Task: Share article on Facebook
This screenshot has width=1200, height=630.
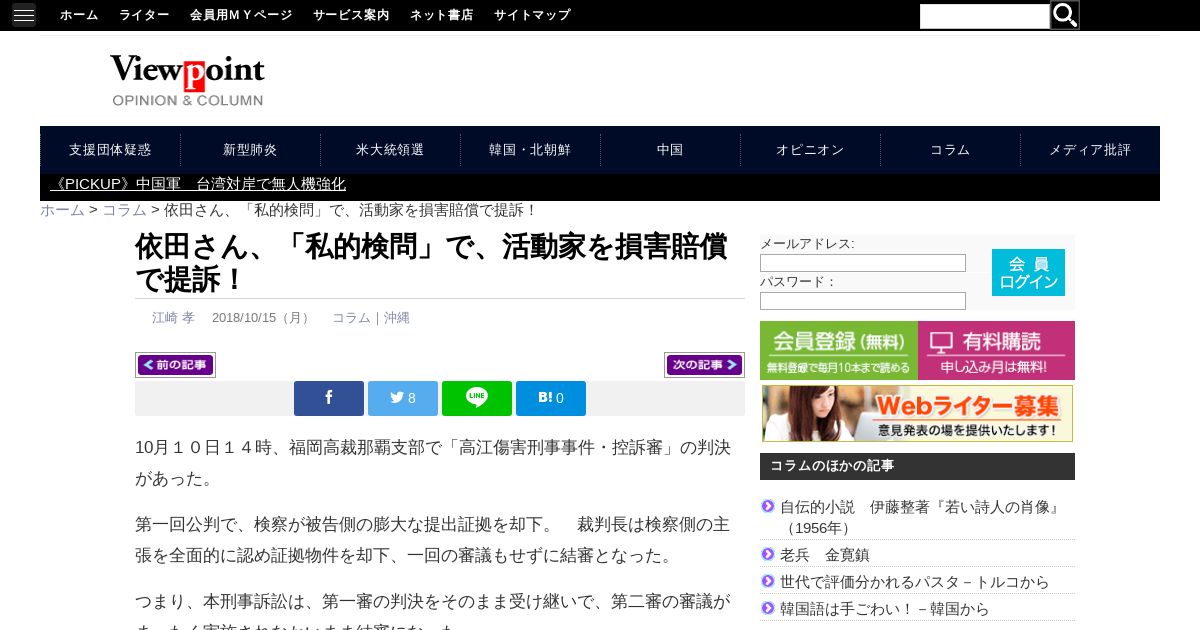Action: click(x=329, y=398)
